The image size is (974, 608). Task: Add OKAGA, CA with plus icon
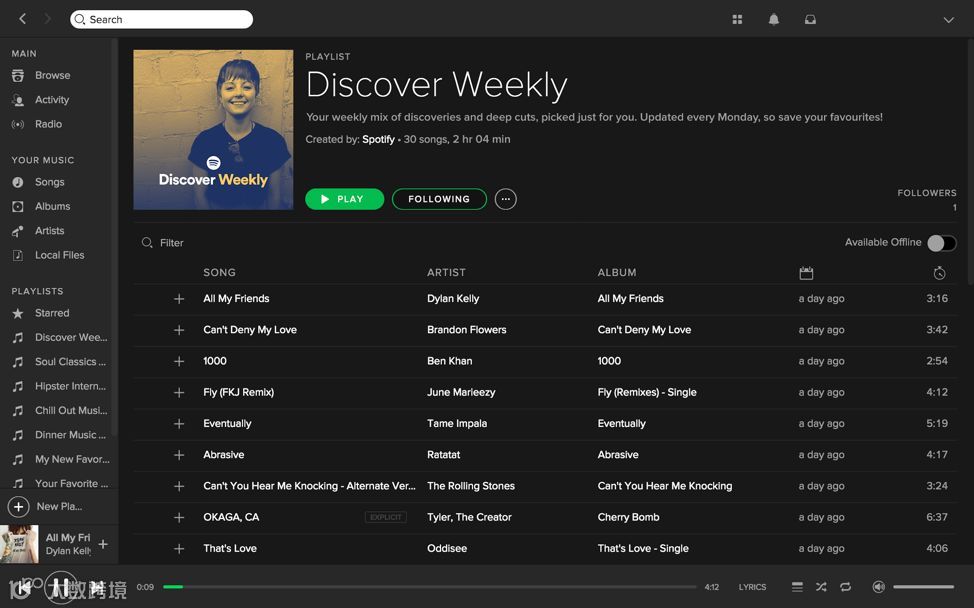click(179, 517)
